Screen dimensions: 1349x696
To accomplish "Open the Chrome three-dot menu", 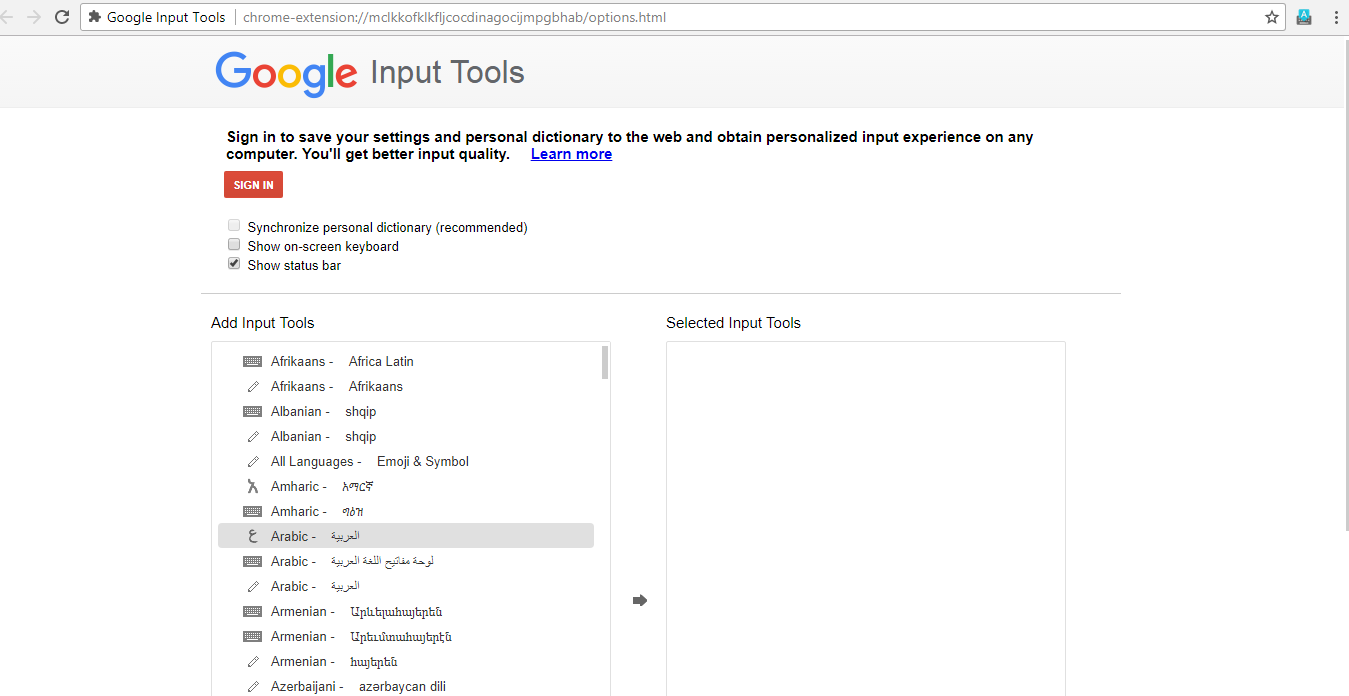I will pyautogui.click(x=1336, y=17).
